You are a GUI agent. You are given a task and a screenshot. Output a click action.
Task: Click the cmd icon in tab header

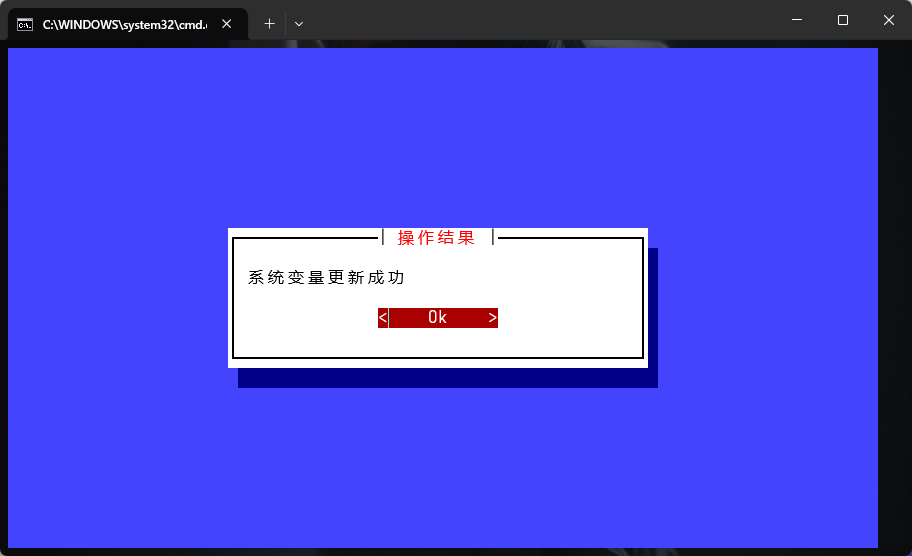click(25, 24)
